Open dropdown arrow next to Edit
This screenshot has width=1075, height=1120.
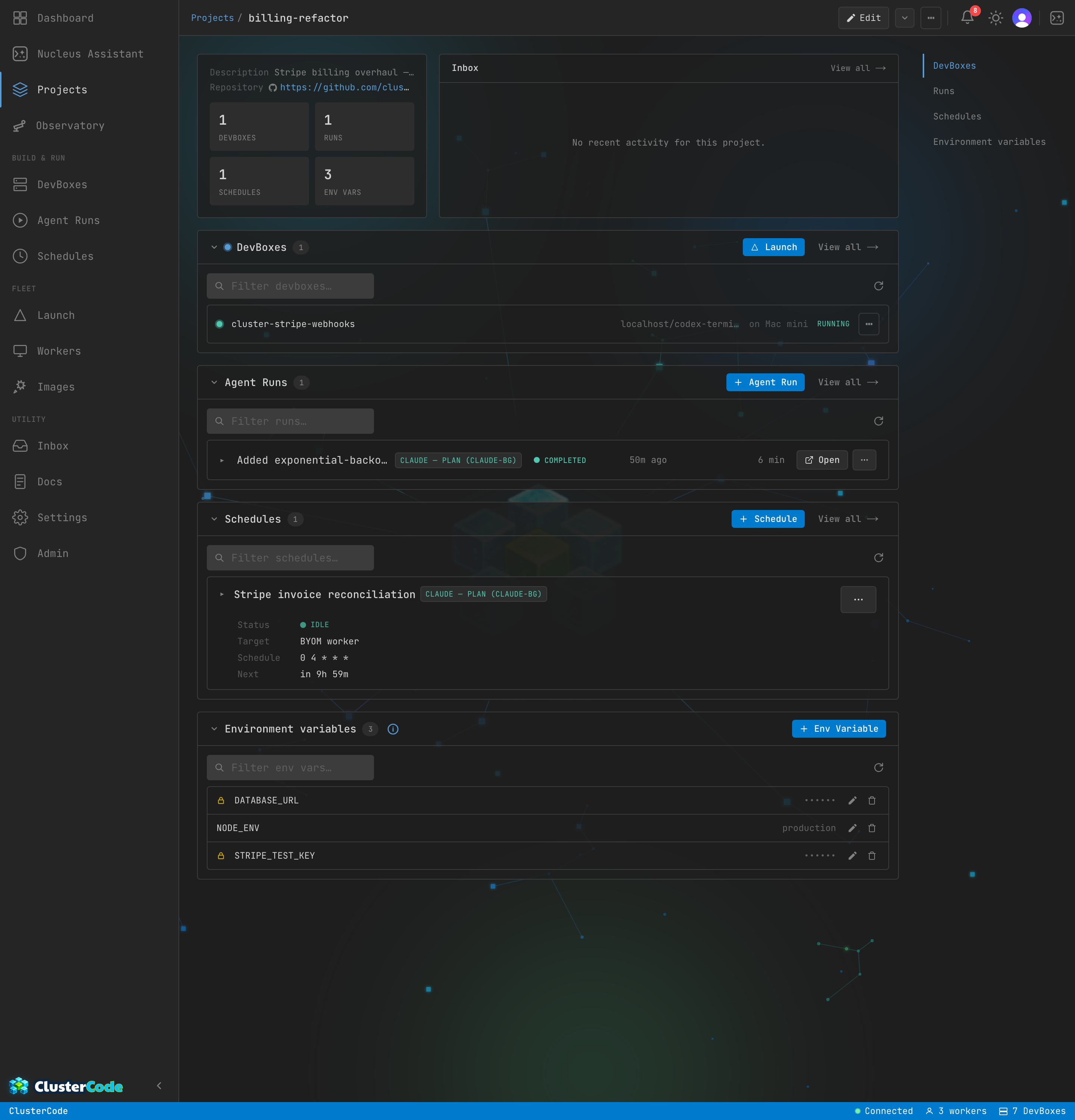pos(905,18)
